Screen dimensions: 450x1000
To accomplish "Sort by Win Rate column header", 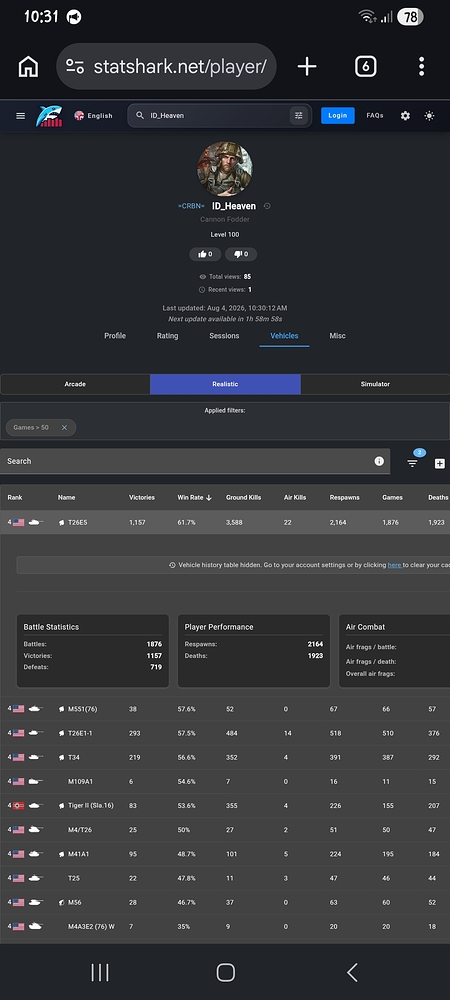I will pos(191,497).
